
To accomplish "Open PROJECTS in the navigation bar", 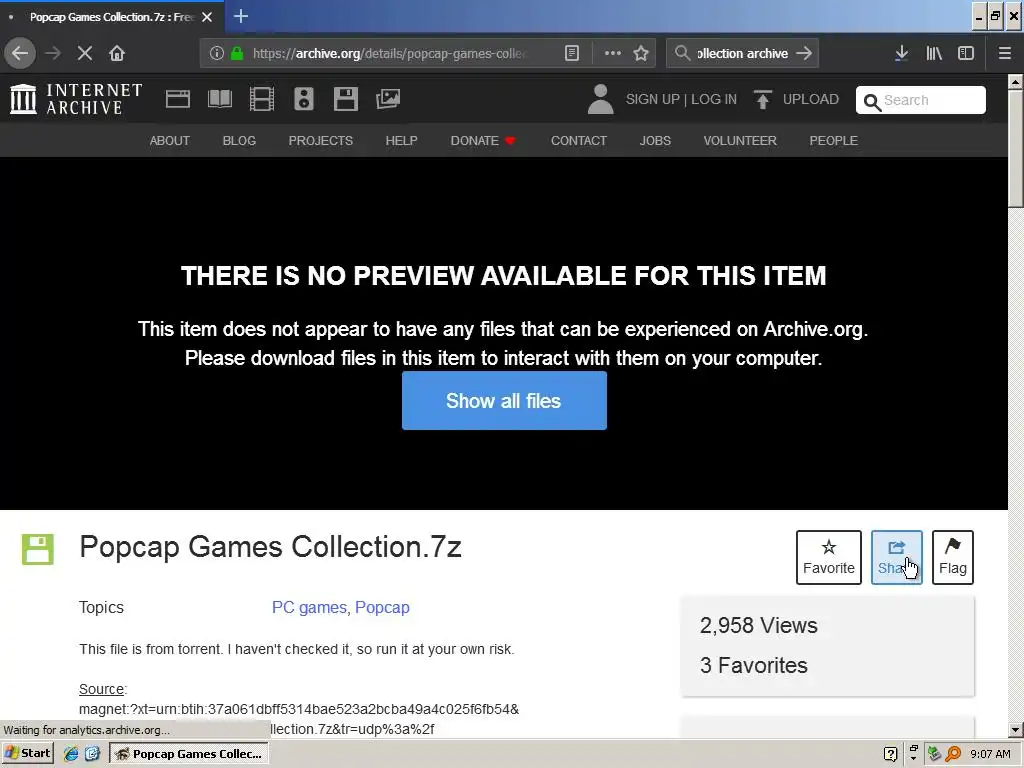I will coord(321,140).
